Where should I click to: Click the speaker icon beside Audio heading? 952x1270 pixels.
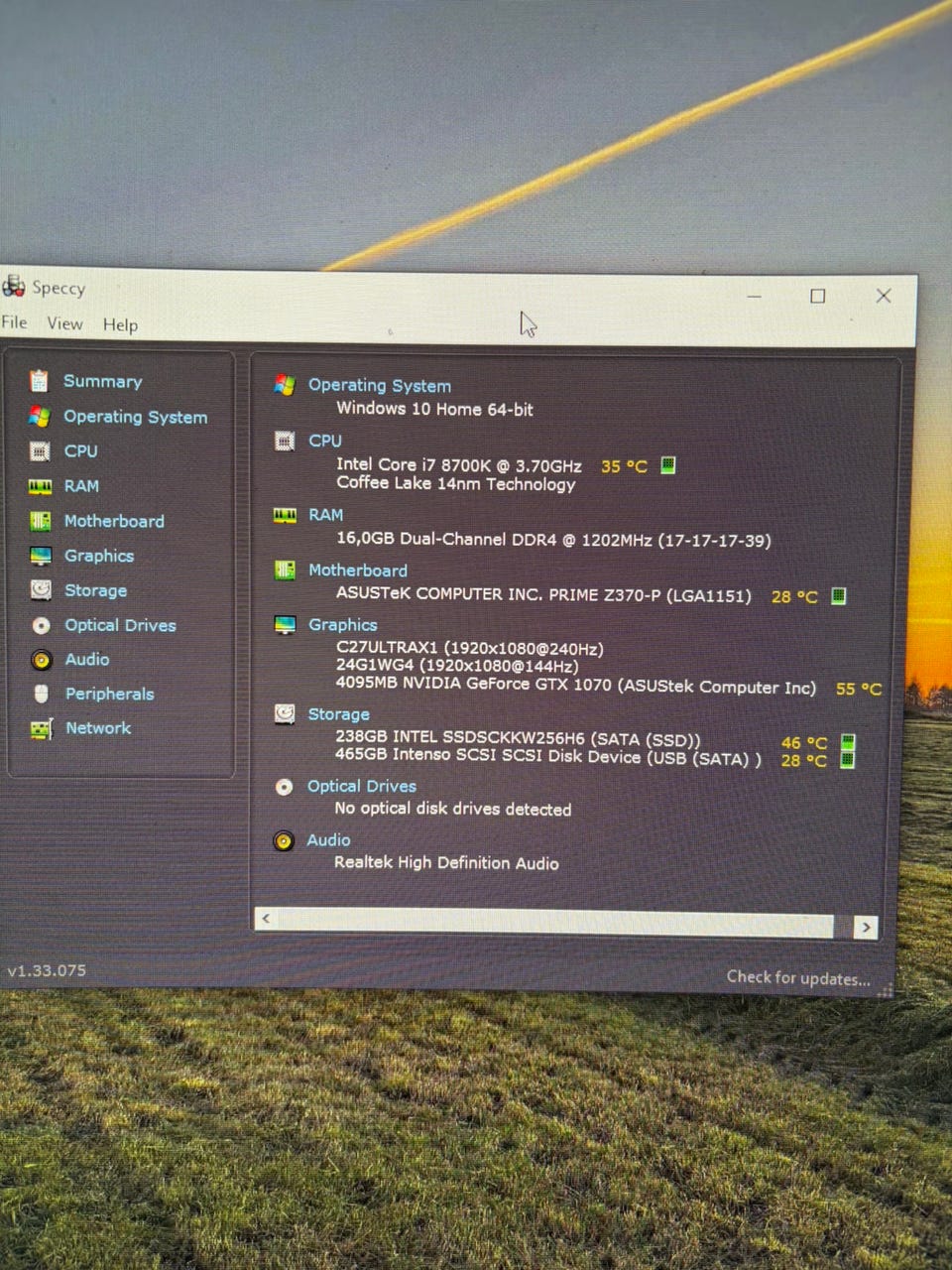click(284, 841)
